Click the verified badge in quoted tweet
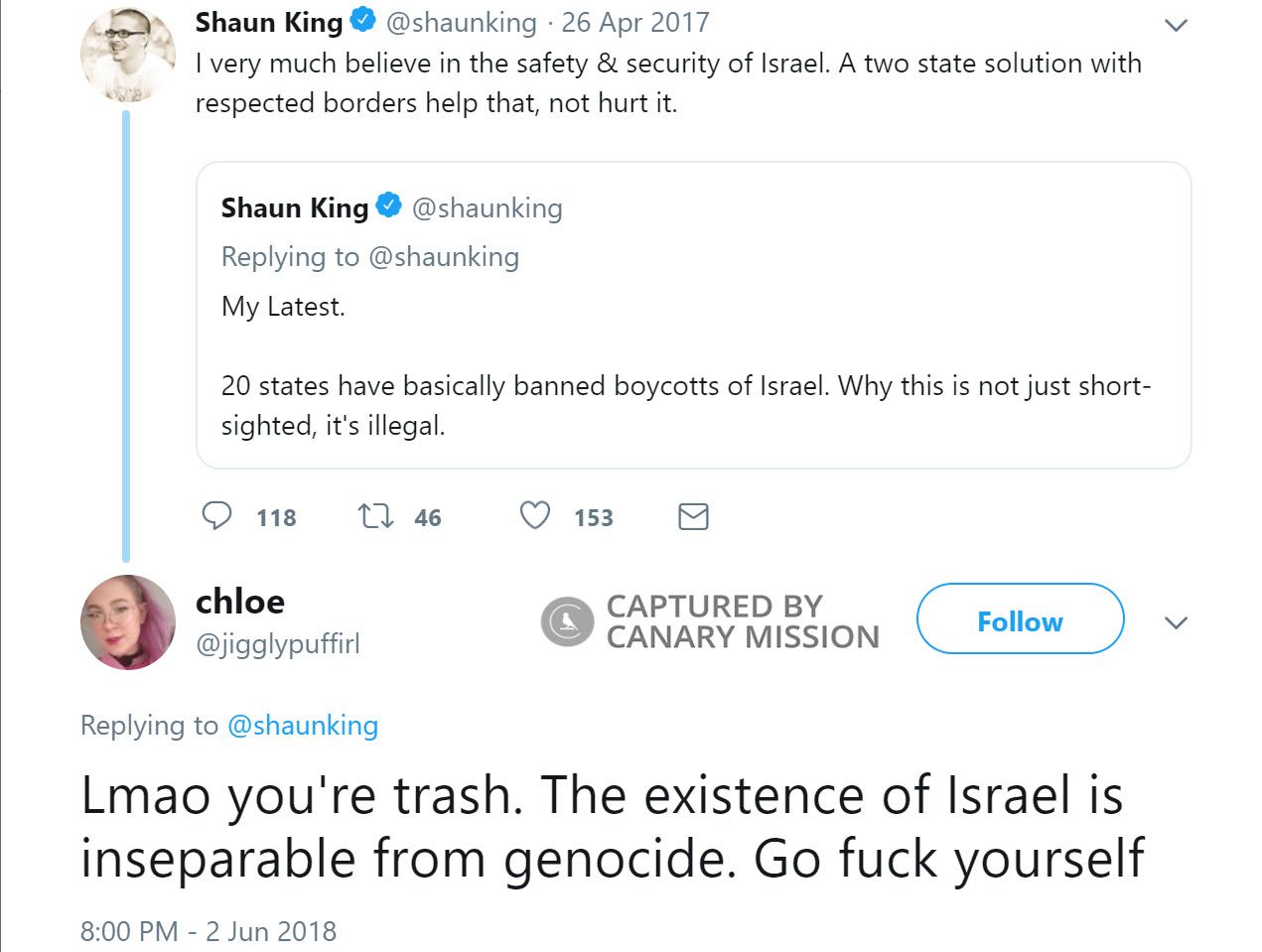The width and height of the screenshot is (1262, 952). point(388,206)
